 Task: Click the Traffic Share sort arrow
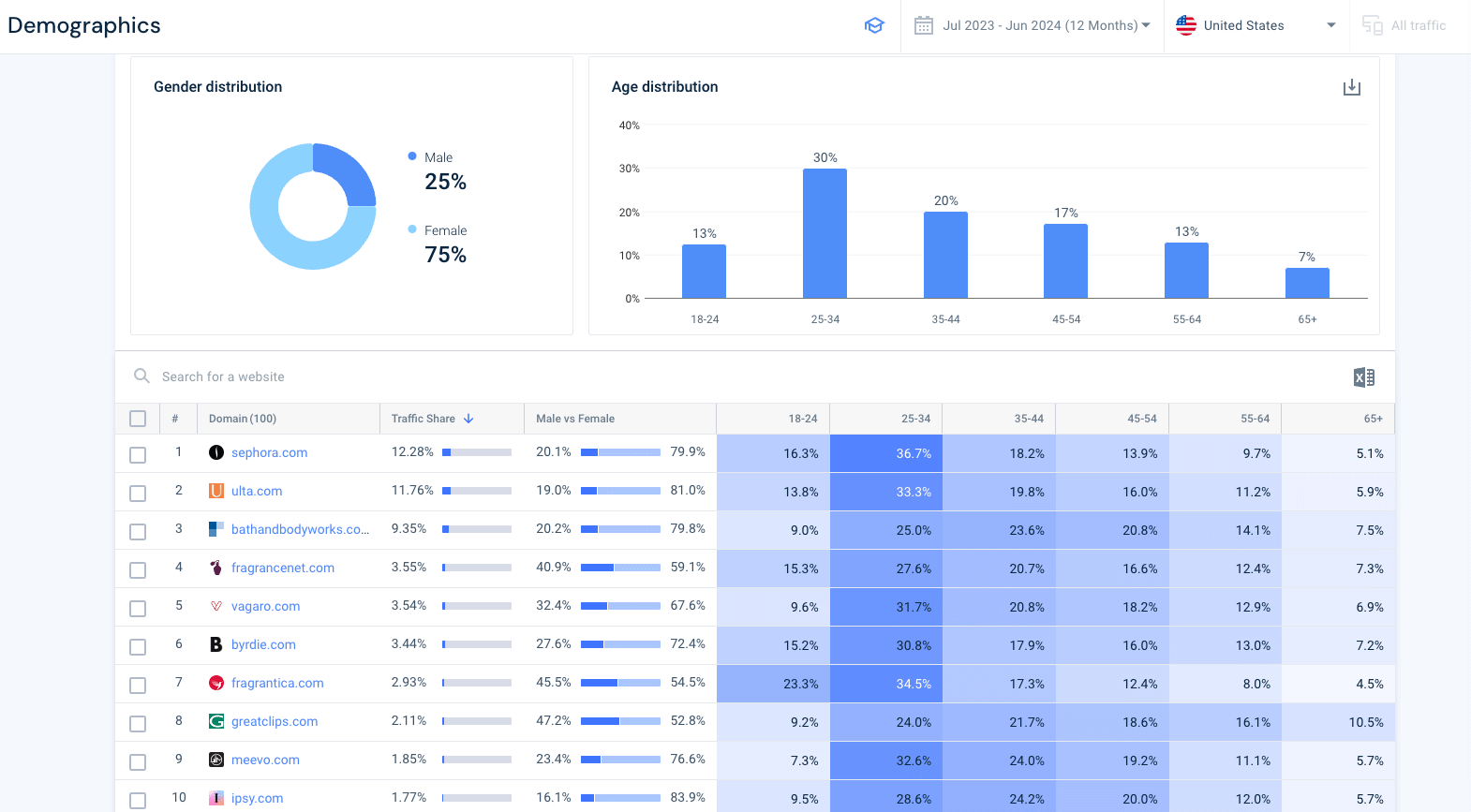tap(468, 419)
